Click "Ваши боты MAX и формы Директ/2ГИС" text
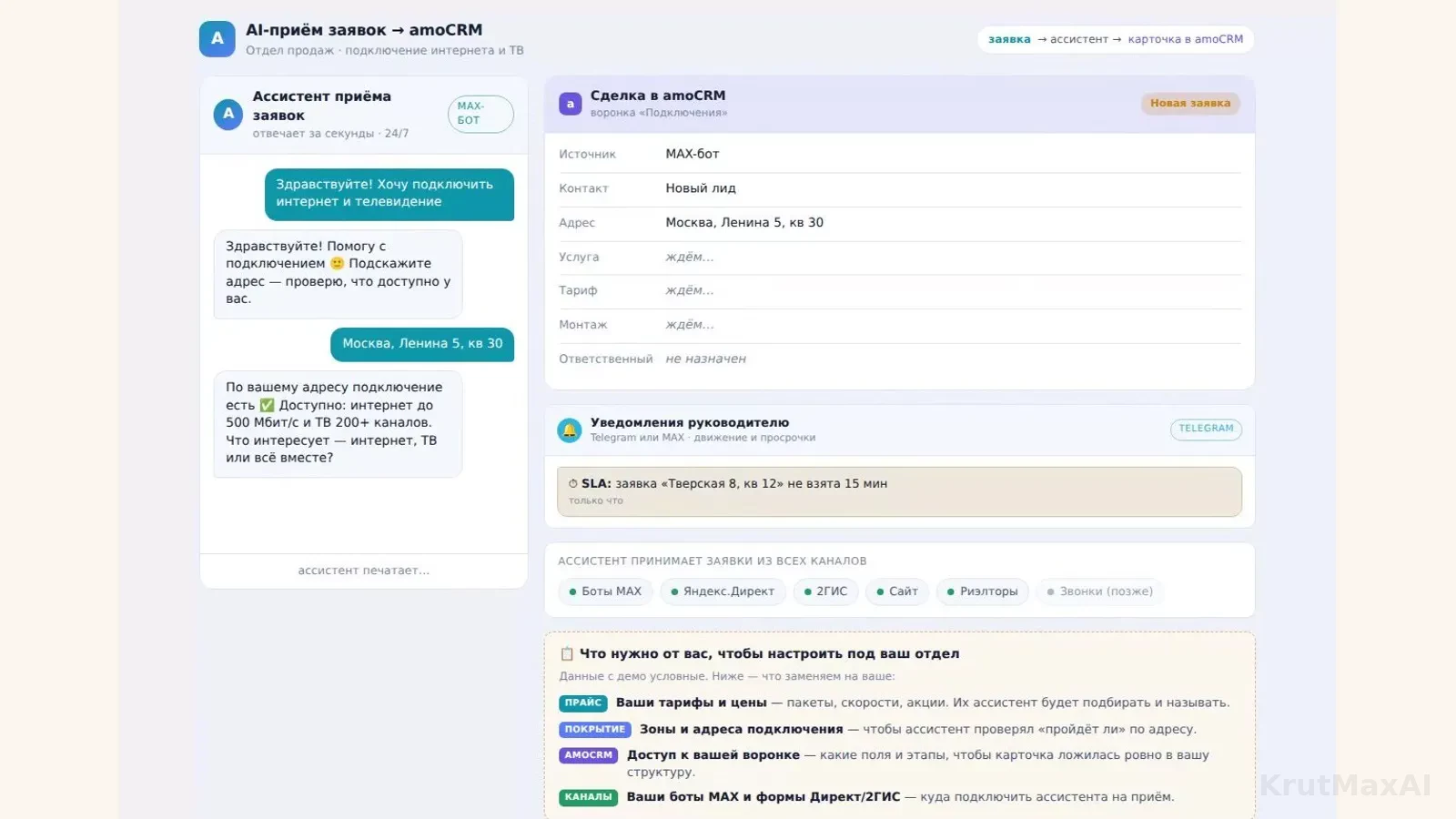This screenshot has width=1456, height=819. [763, 797]
